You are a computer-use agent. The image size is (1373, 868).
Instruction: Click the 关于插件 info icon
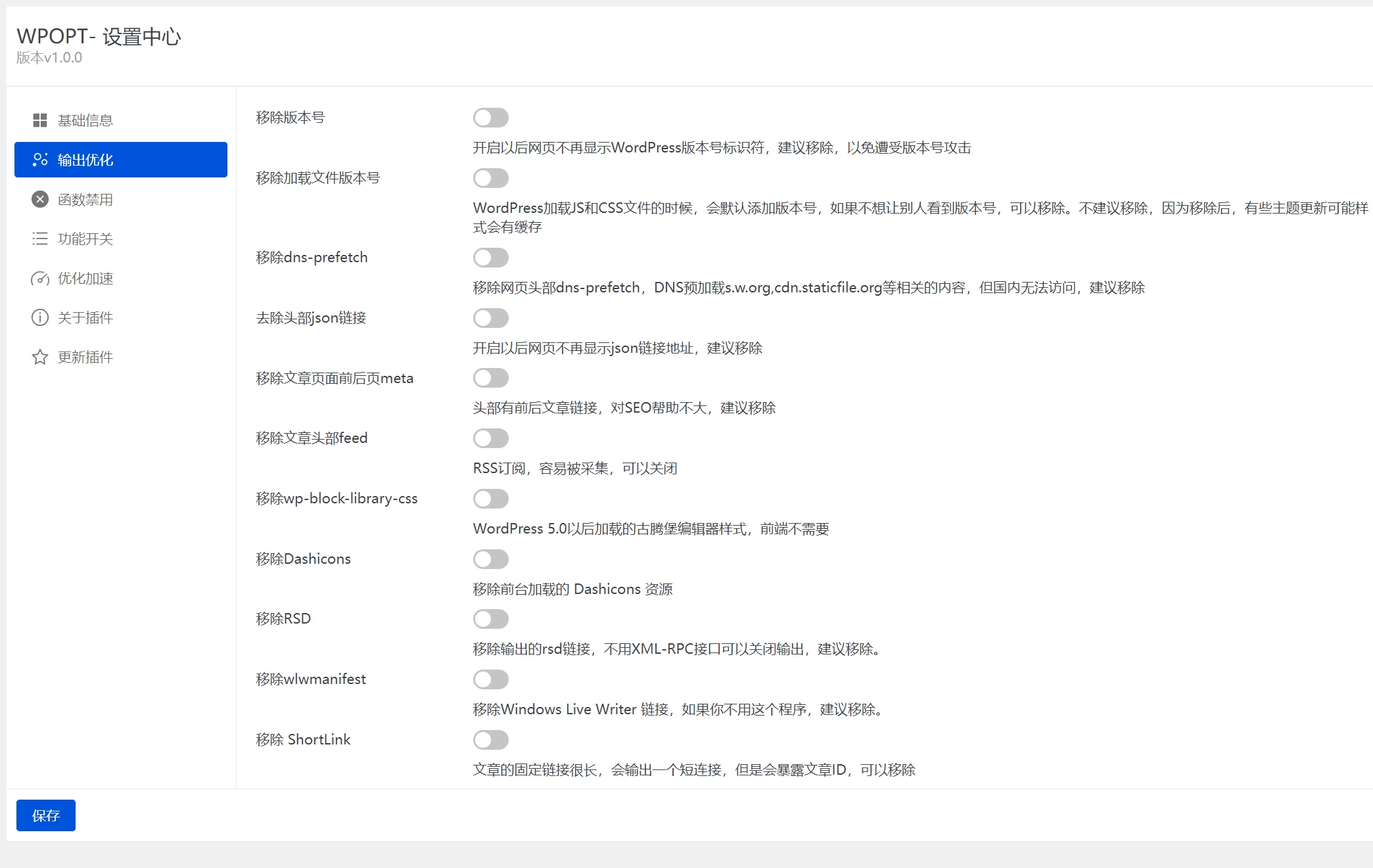click(40, 317)
